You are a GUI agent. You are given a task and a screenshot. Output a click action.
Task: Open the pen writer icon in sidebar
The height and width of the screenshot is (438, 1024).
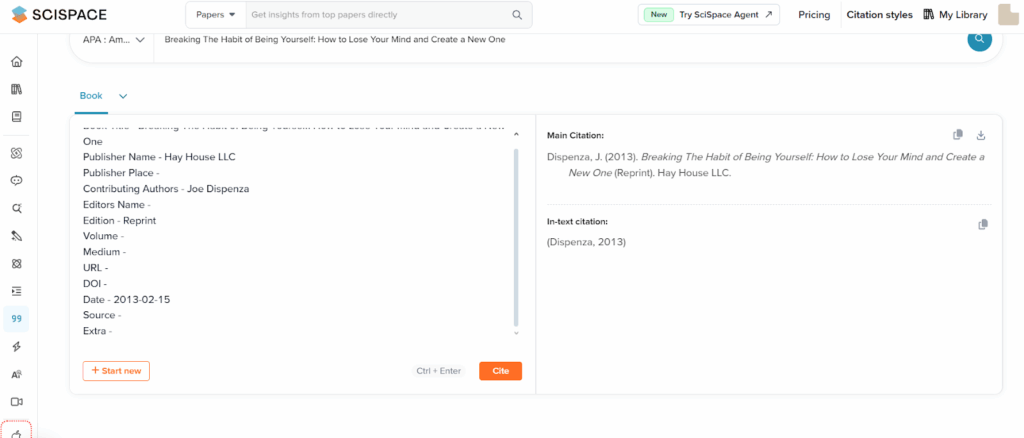point(17,236)
